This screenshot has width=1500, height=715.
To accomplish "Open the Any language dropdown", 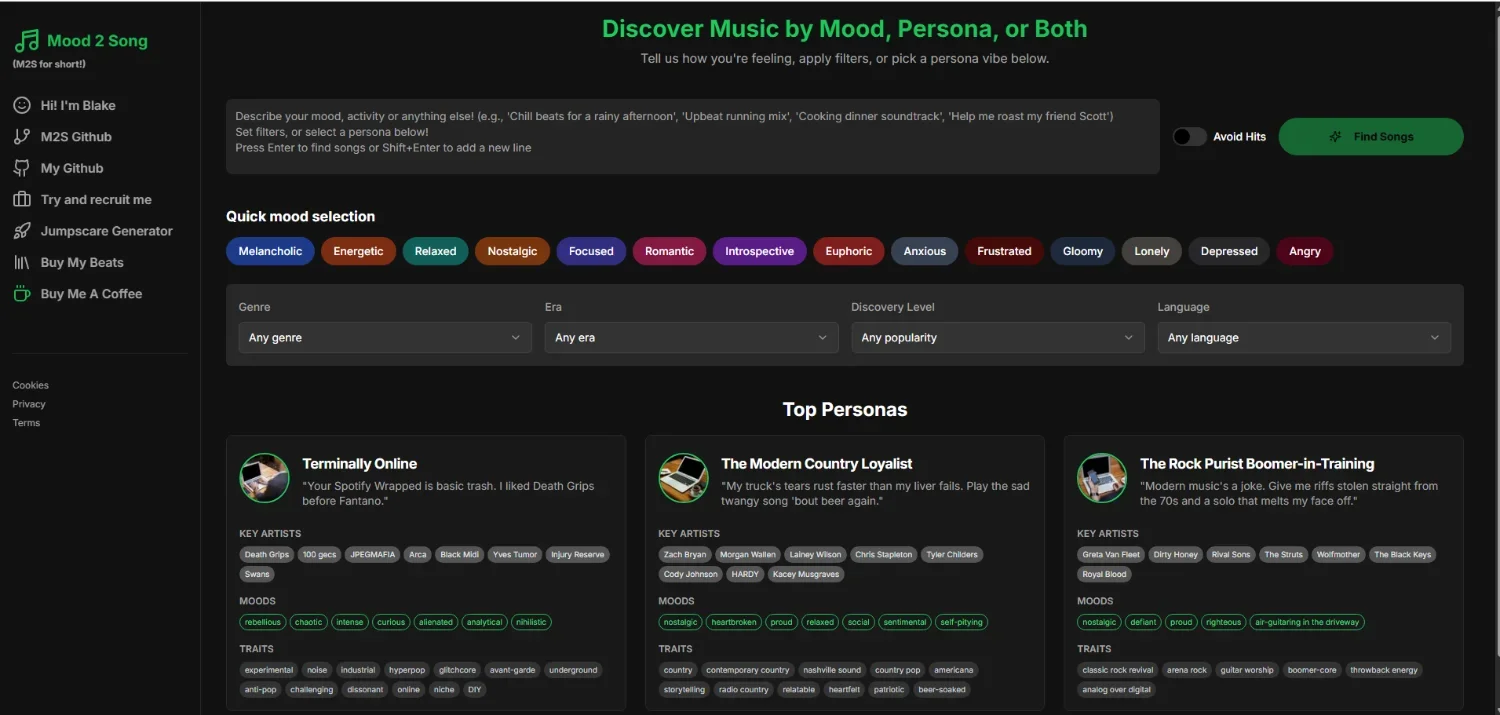I will coord(1303,338).
